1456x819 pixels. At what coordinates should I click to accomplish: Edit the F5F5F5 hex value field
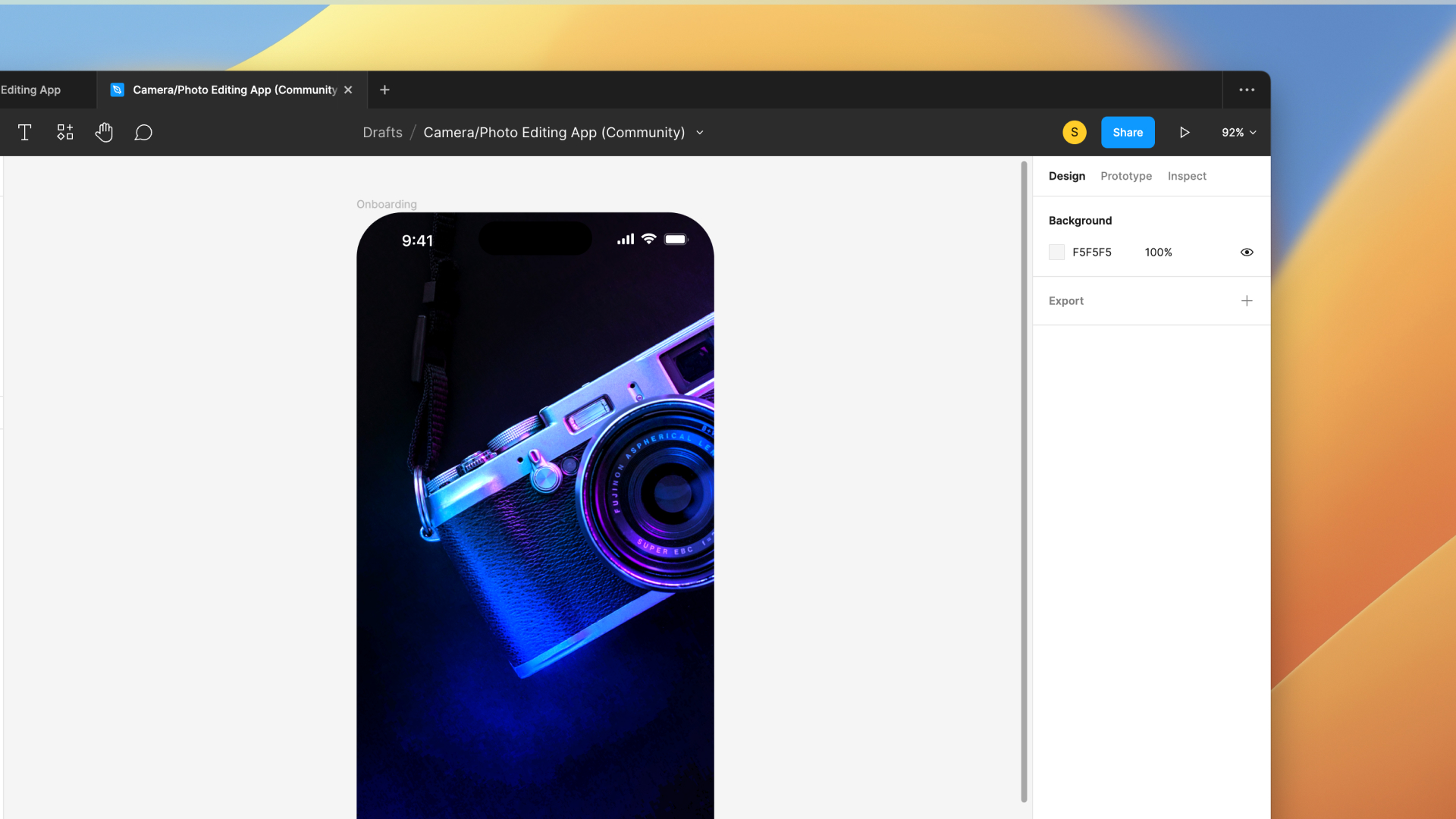click(x=1092, y=253)
